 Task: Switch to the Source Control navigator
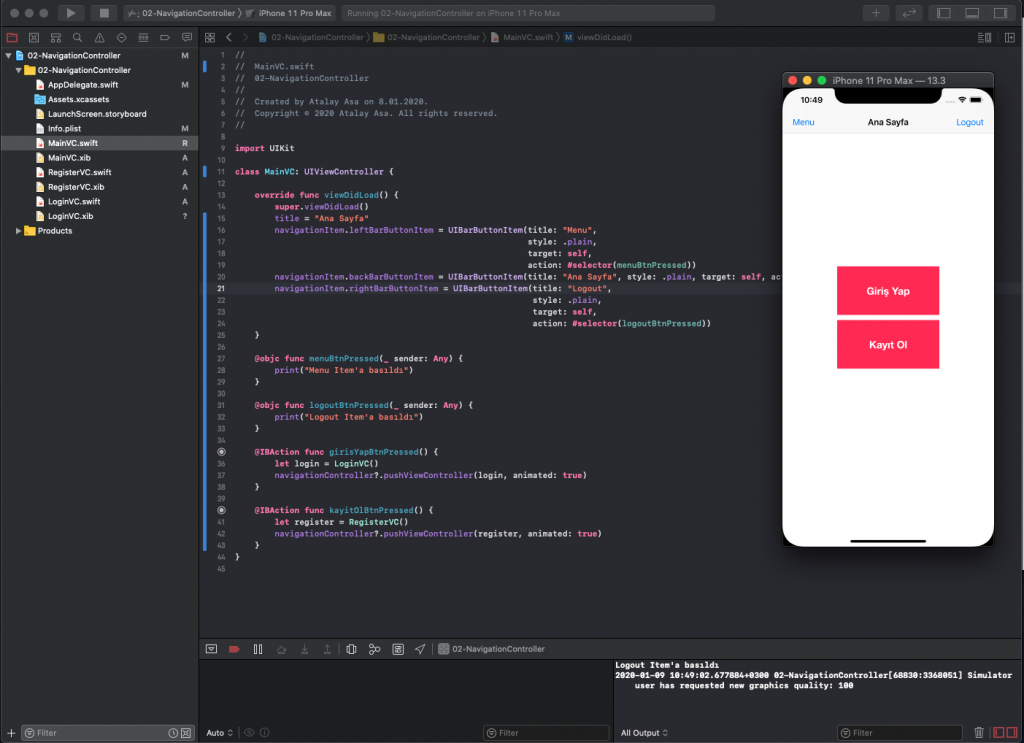tap(34, 38)
